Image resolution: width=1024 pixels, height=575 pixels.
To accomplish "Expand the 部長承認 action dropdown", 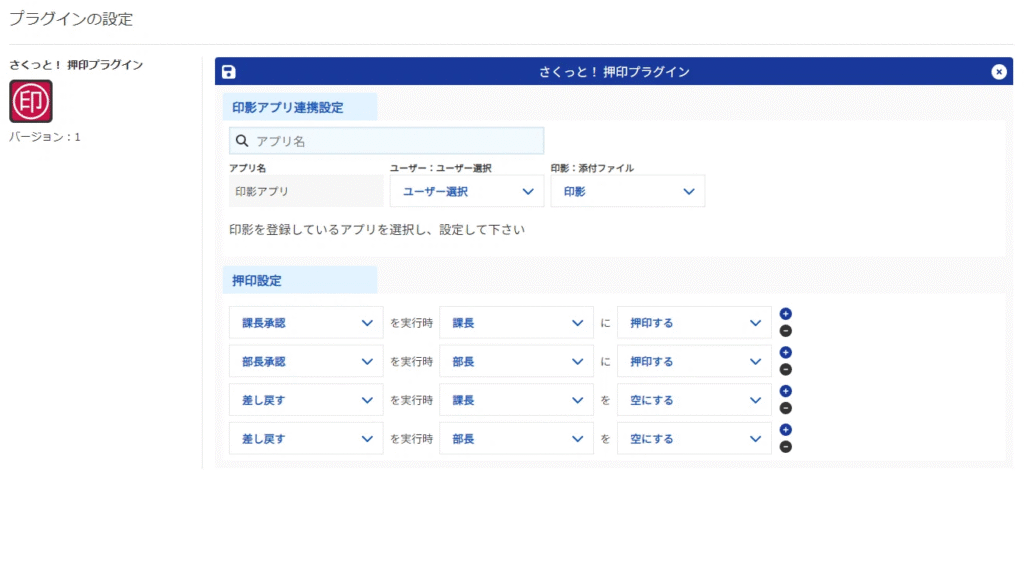I will coord(306,362).
